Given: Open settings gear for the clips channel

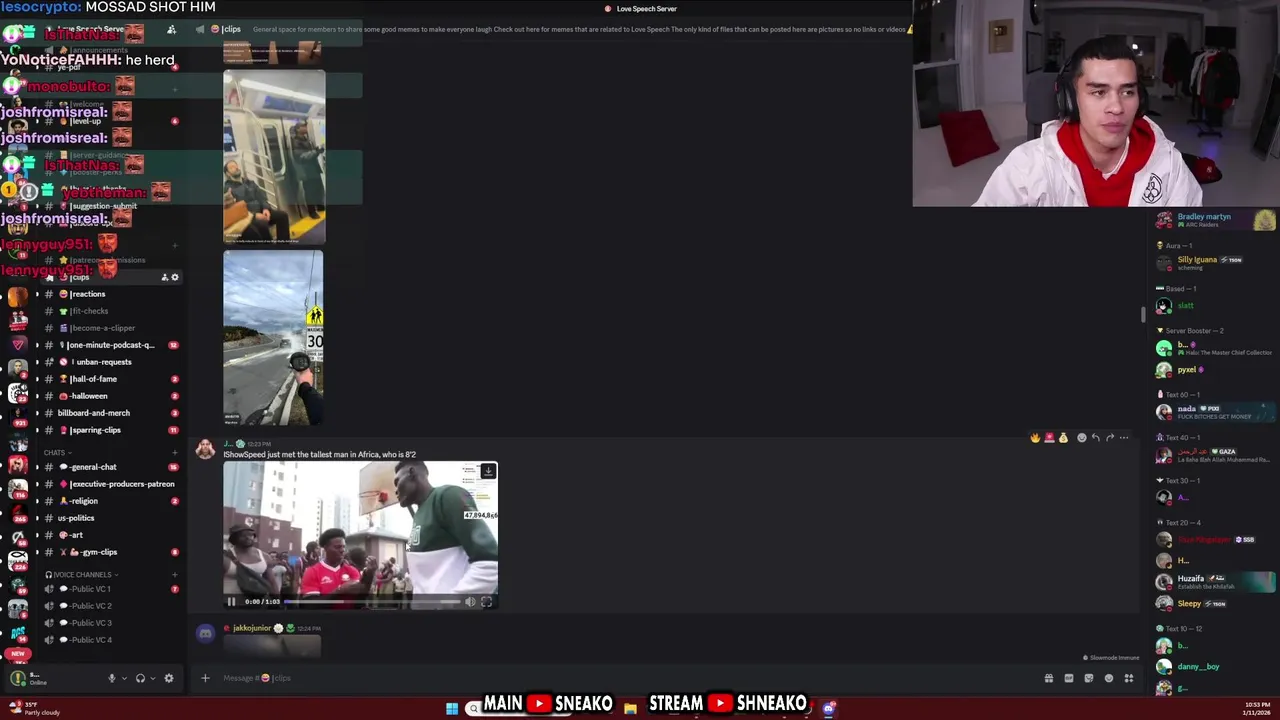Looking at the screenshot, I should click(x=175, y=277).
